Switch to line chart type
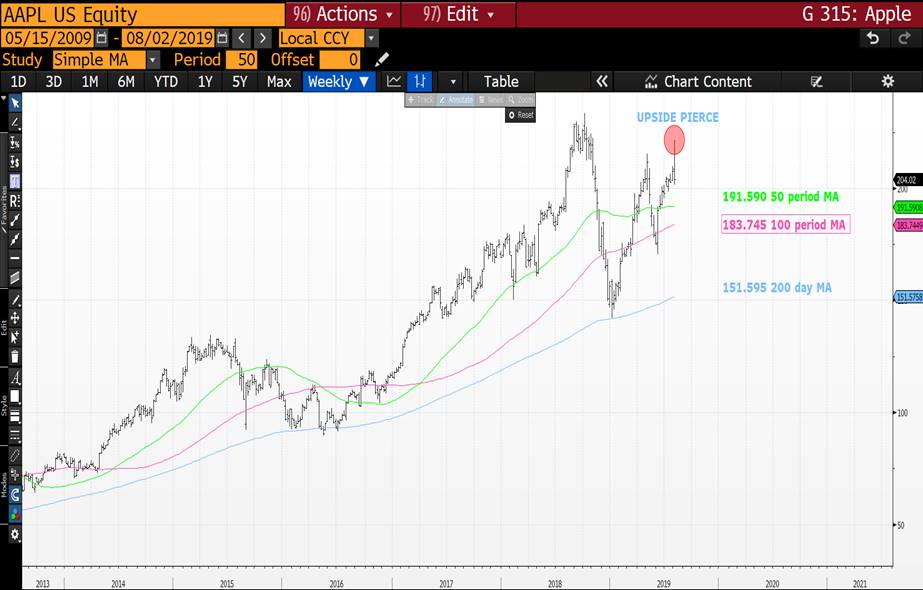 [394, 81]
